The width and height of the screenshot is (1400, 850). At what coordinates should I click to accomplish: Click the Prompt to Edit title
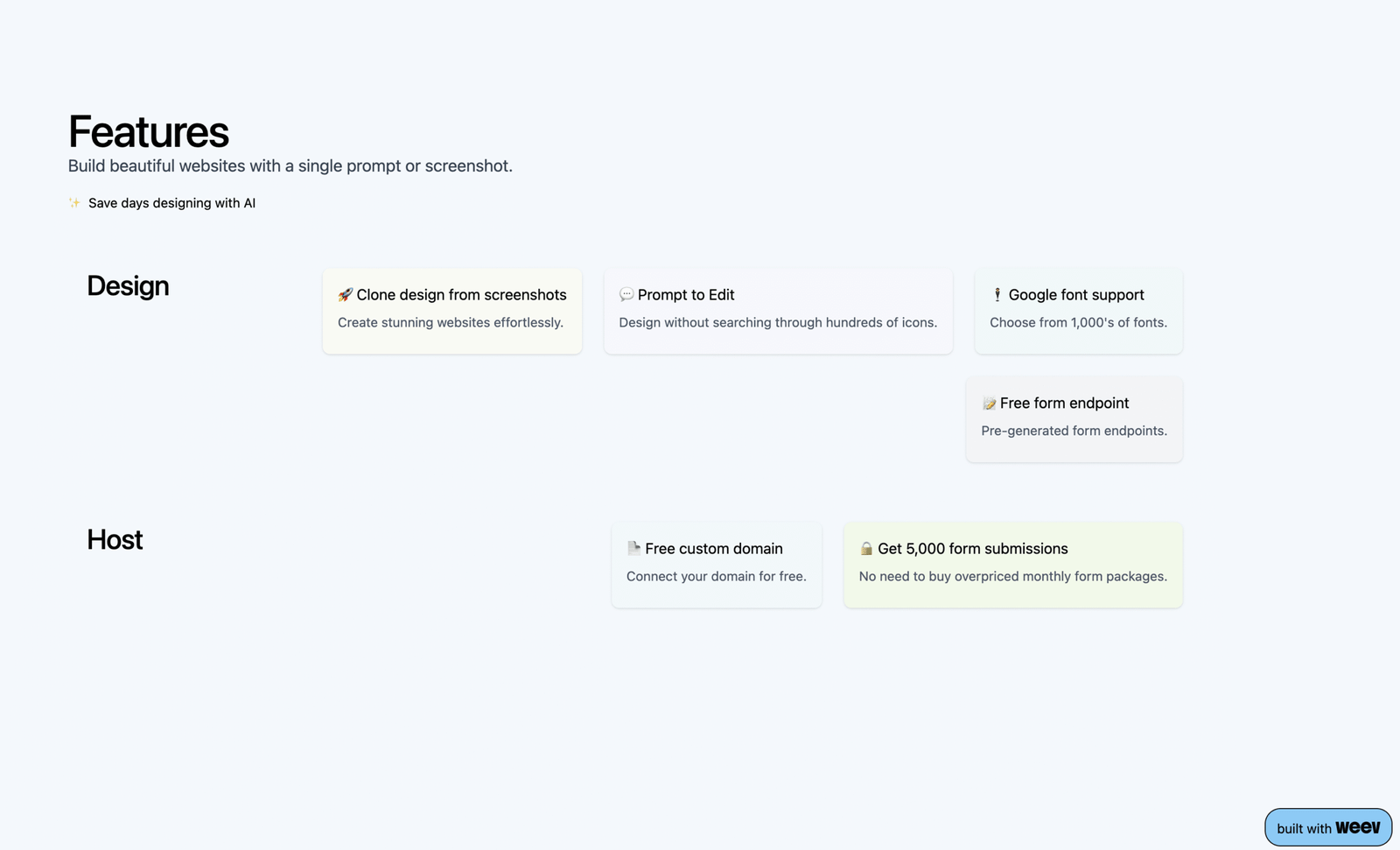point(686,295)
